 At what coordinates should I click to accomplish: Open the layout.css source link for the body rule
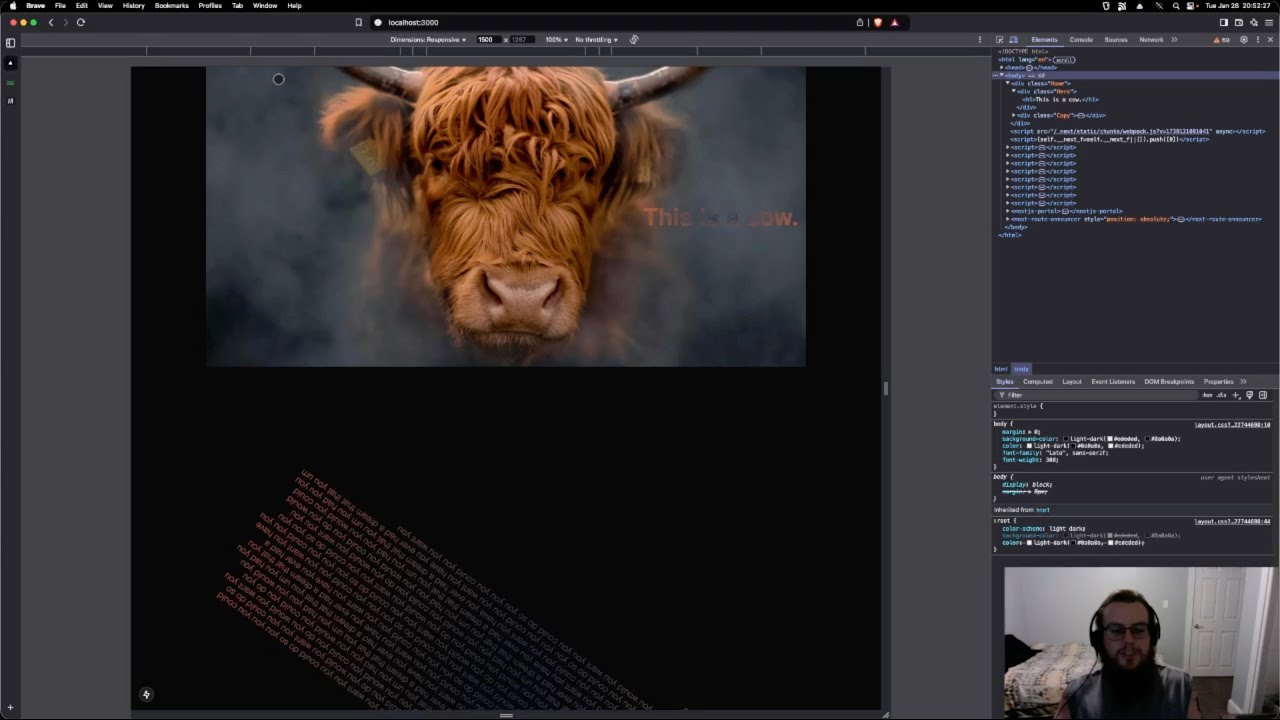click(1232, 425)
